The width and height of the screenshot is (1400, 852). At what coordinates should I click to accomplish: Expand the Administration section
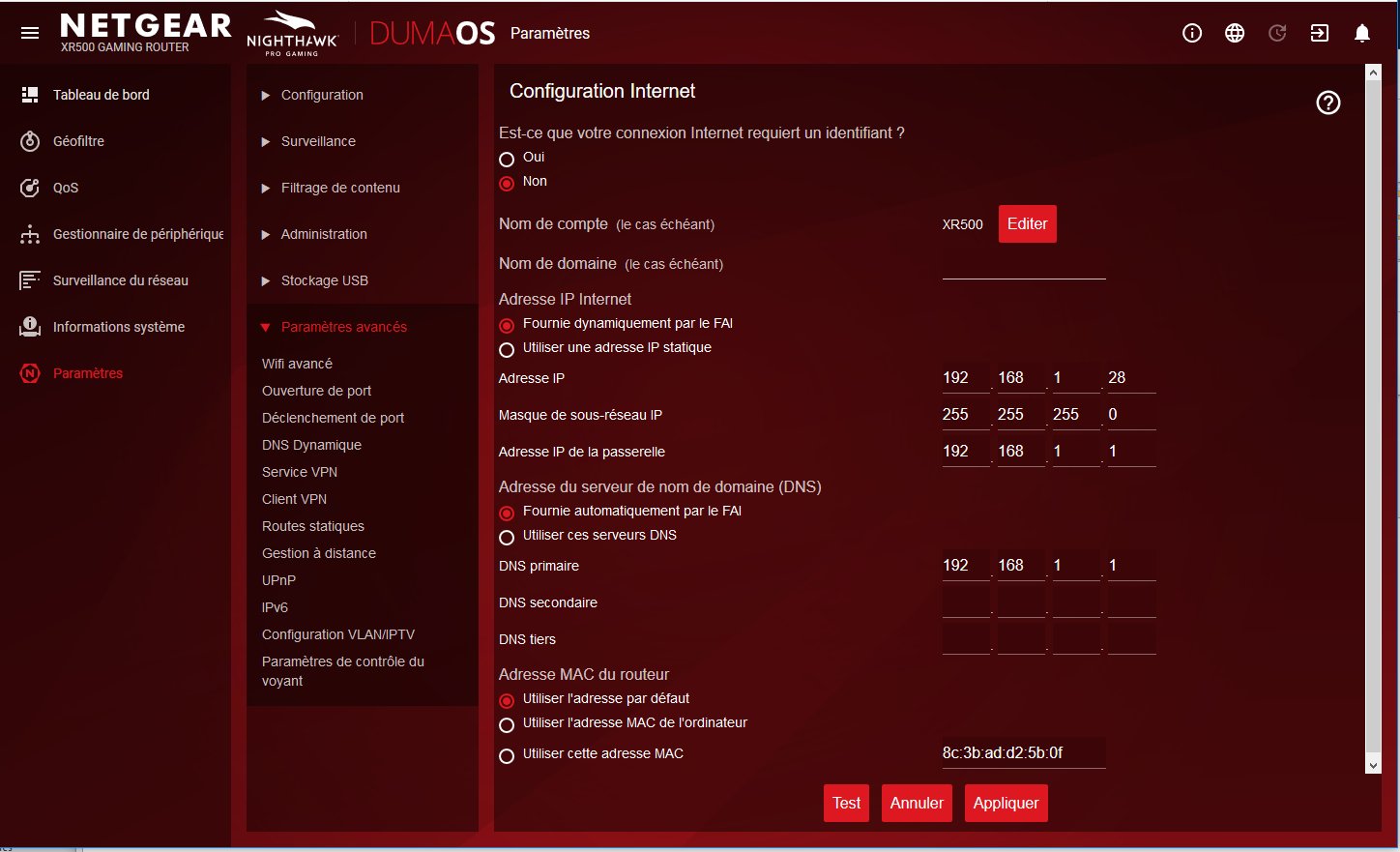324,234
